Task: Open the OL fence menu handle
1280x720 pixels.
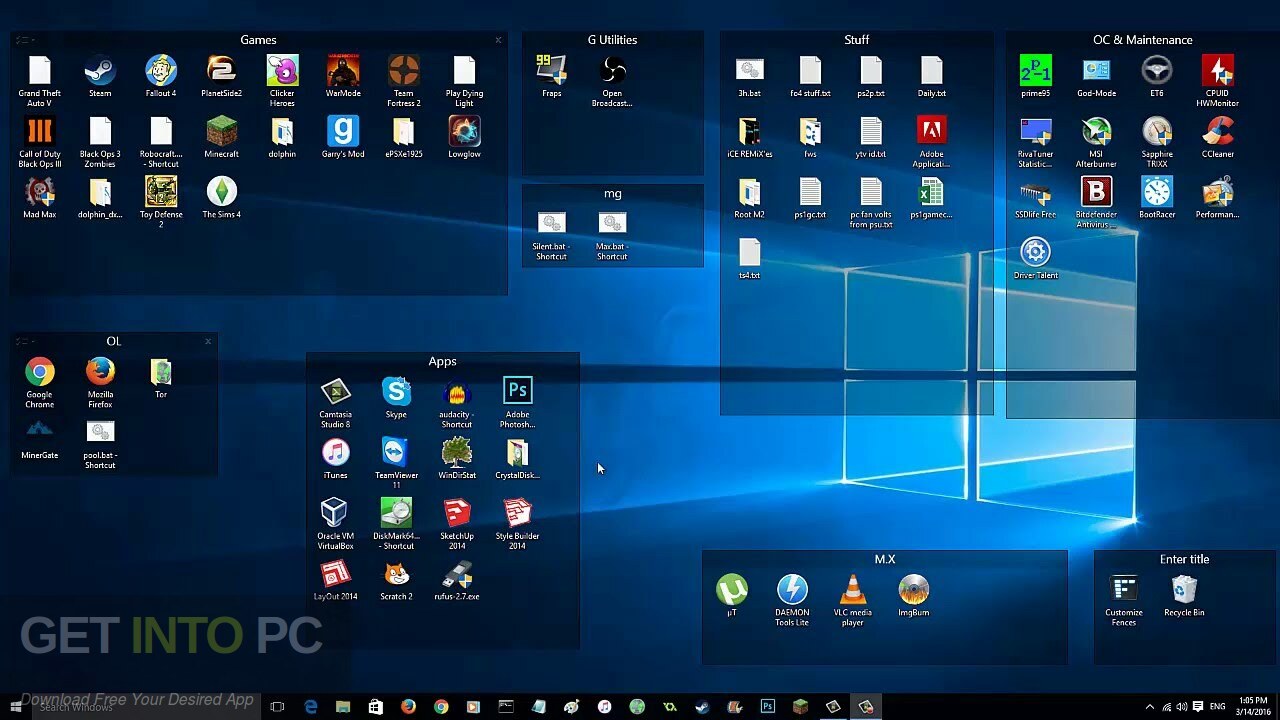Action: pyautogui.click(x=26, y=341)
